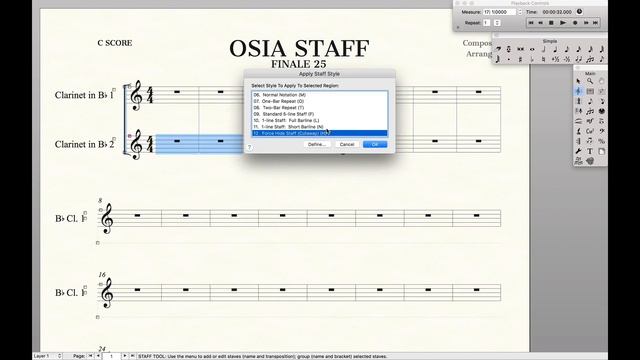Viewport: 640px width, 360px height.
Task: Fast forward in Playback Controls
Action: point(586,23)
